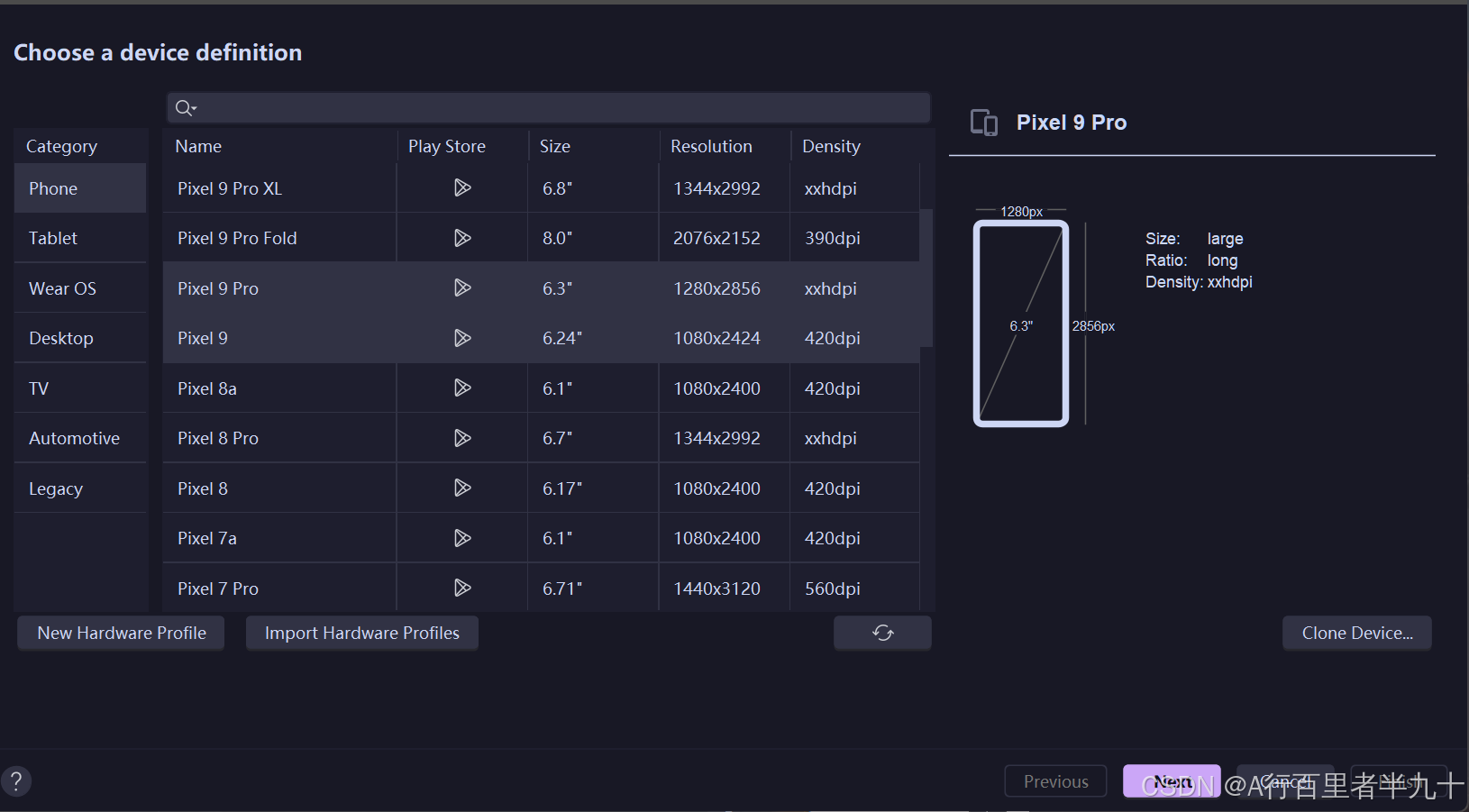Proceed with the Next button
Screen dimensions: 1469x812
[x=1172, y=781]
